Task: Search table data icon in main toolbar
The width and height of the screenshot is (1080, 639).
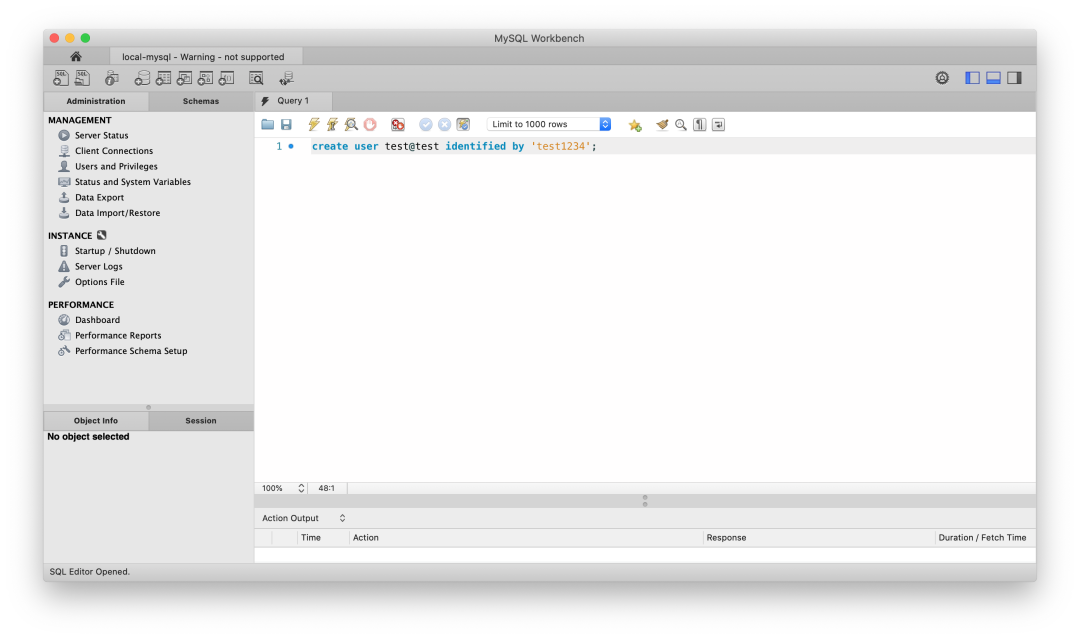Action: (x=256, y=78)
